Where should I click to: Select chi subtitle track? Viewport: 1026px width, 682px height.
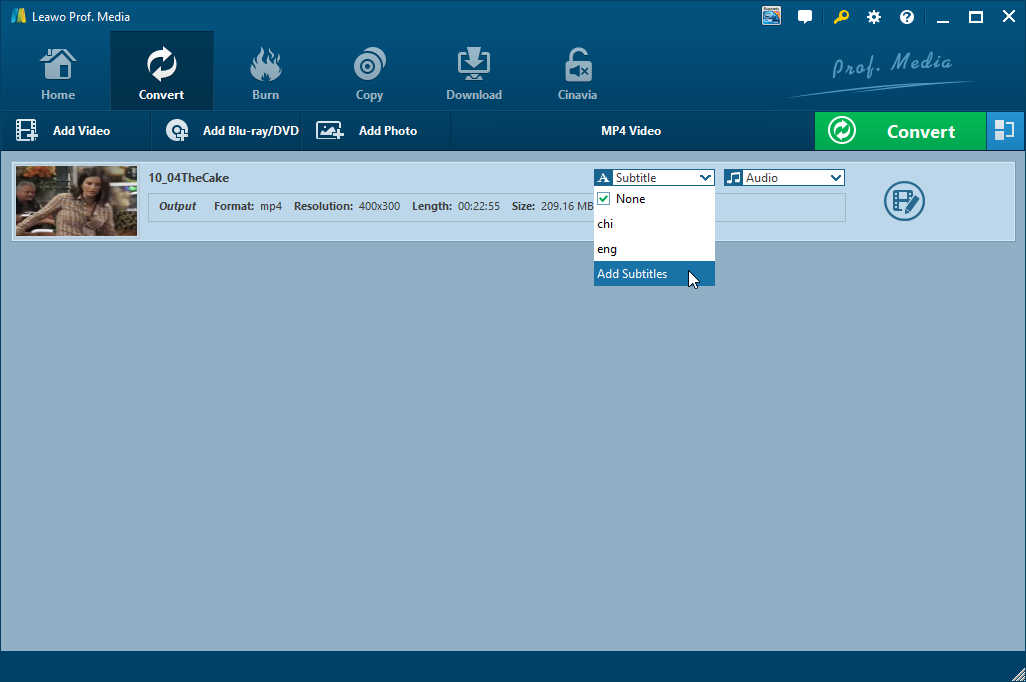654,224
